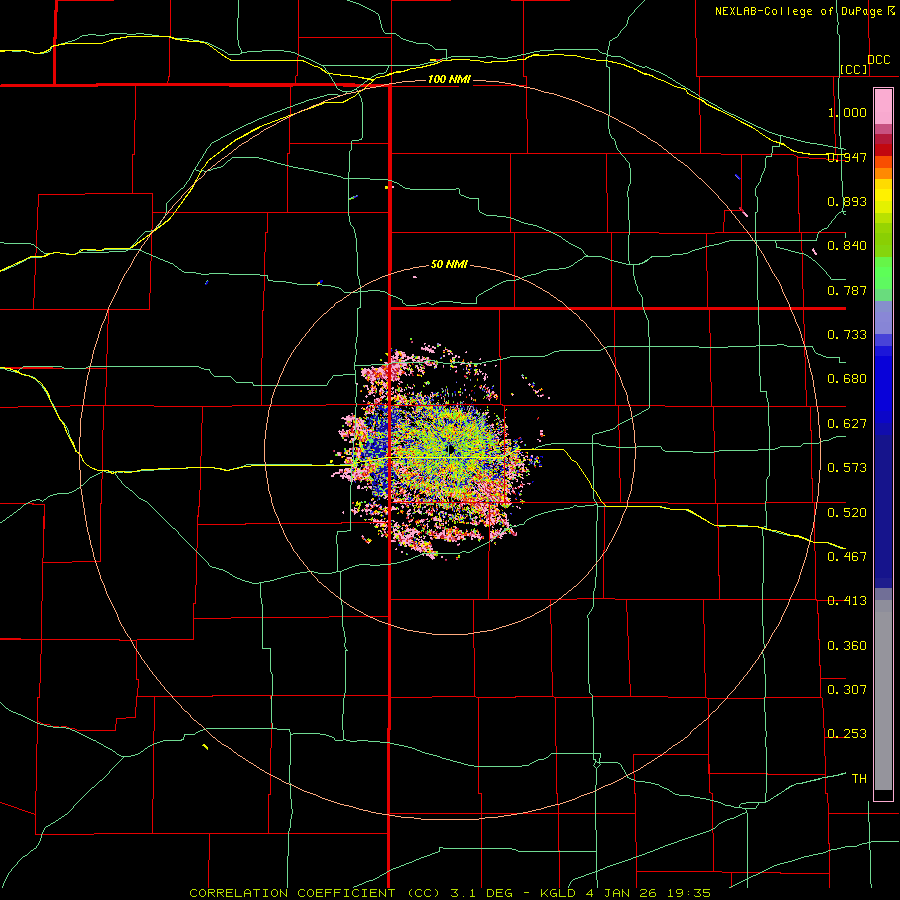This screenshot has width=900, height=900.
Task: Click the TH label on color scale
Action: [859, 779]
